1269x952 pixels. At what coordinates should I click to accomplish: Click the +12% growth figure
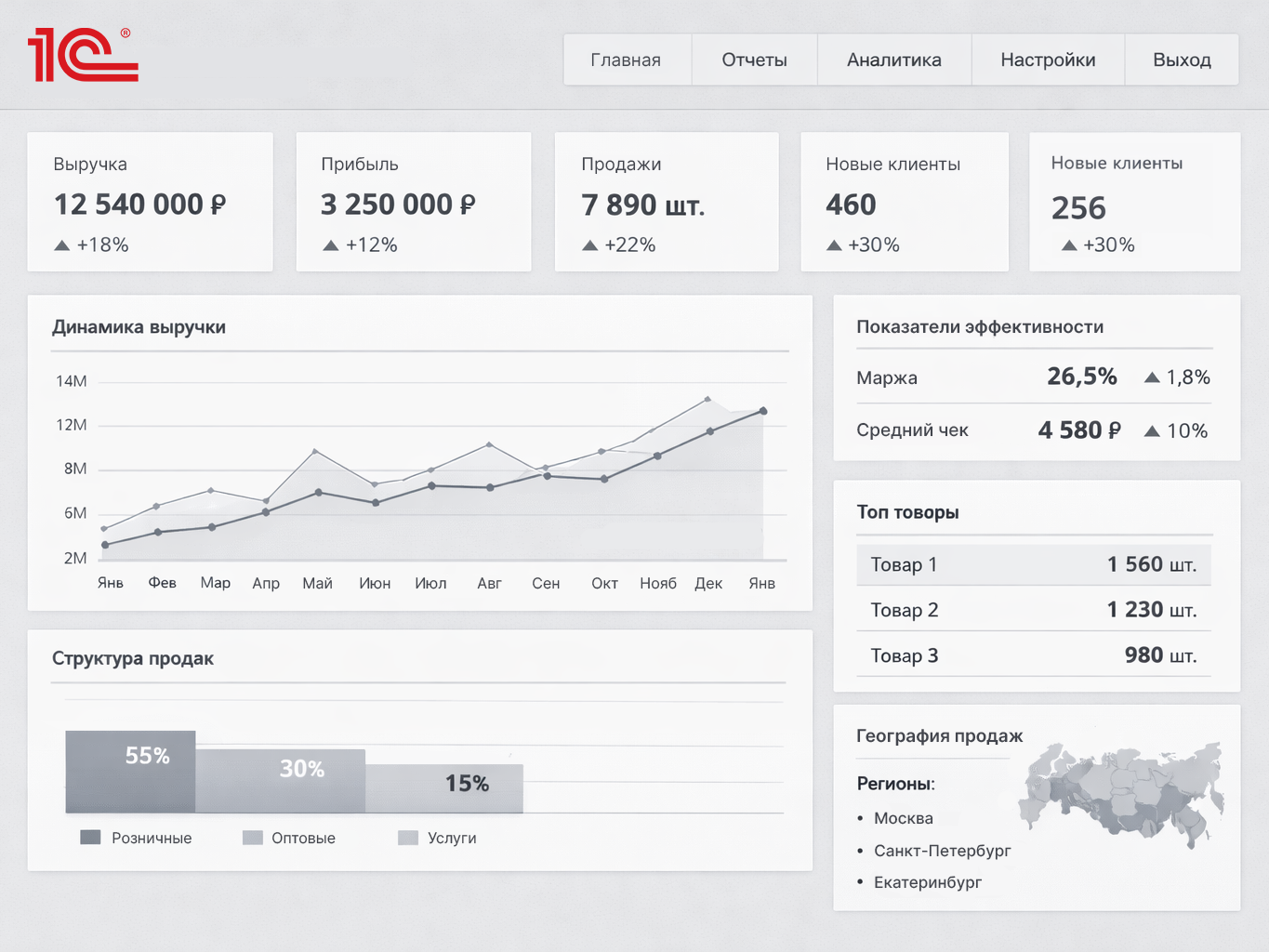[371, 245]
